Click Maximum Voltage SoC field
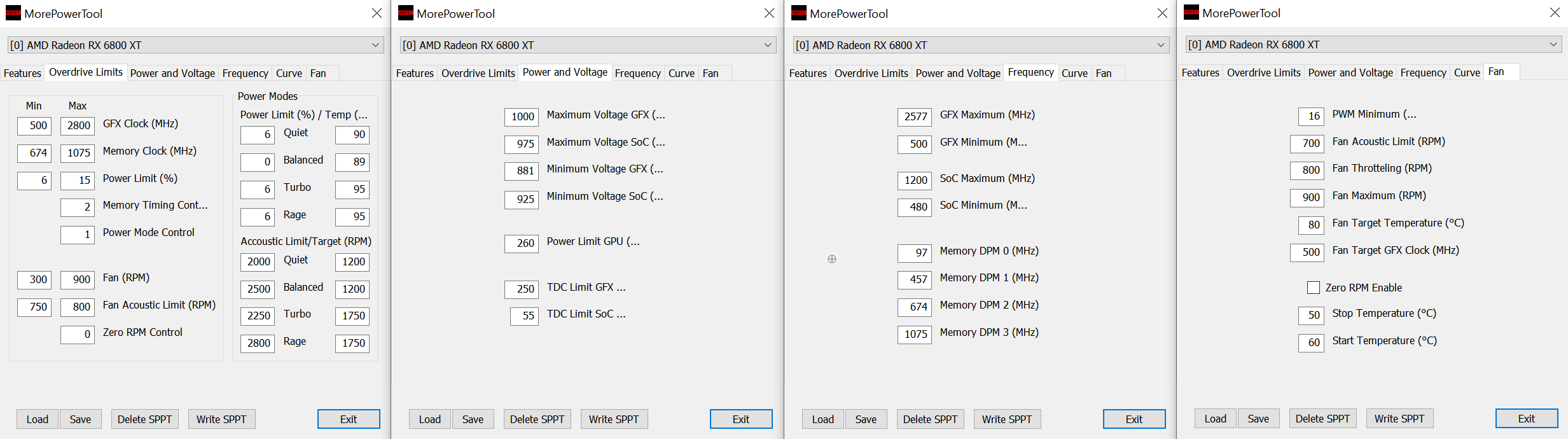The height and width of the screenshot is (439, 1568). tap(522, 144)
